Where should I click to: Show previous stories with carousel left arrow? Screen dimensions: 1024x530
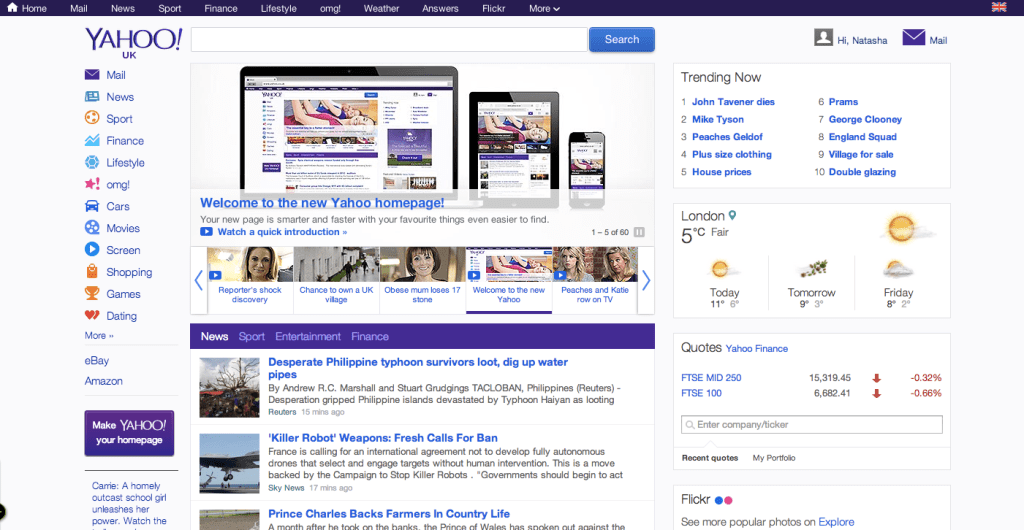pyautogui.click(x=198, y=280)
